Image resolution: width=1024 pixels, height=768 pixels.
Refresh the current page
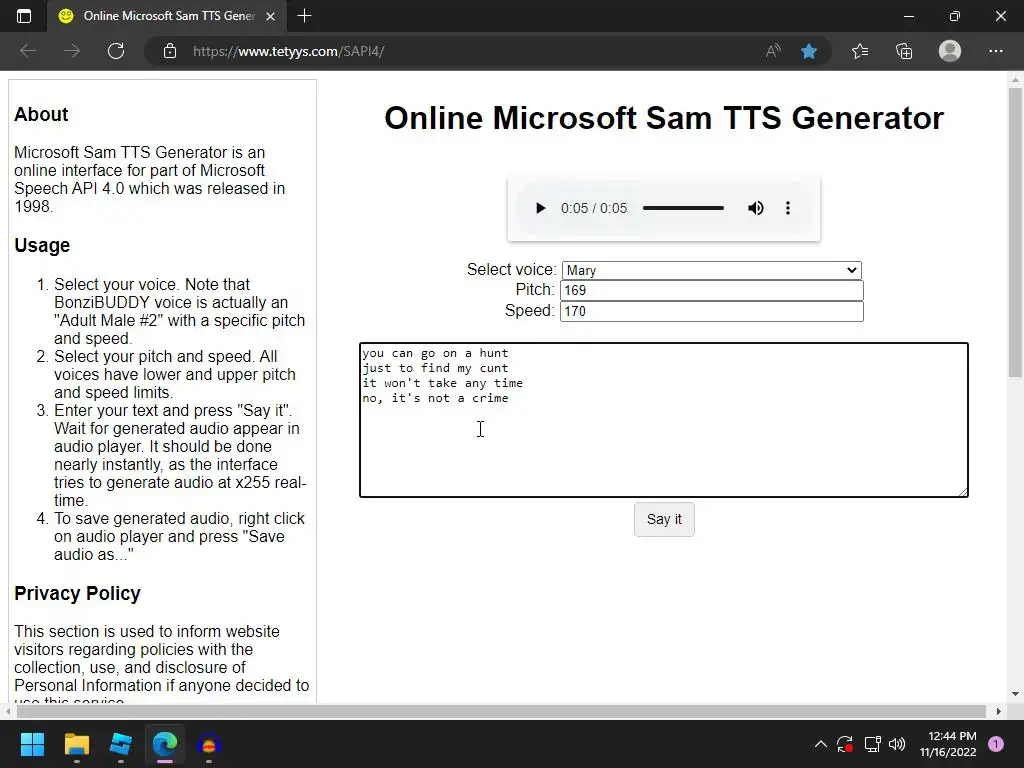(116, 51)
